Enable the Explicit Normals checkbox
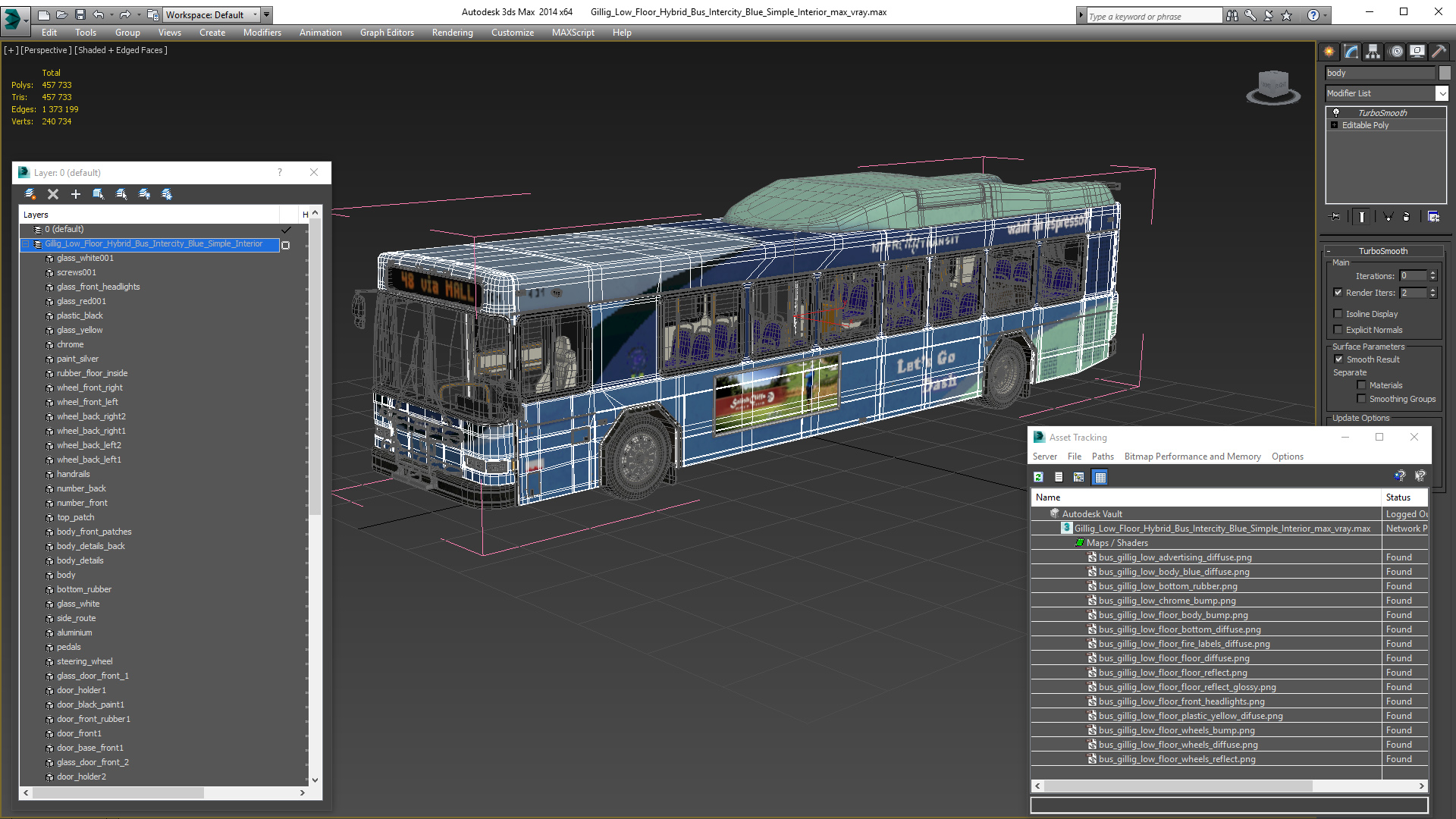The height and width of the screenshot is (819, 1456). click(1338, 330)
